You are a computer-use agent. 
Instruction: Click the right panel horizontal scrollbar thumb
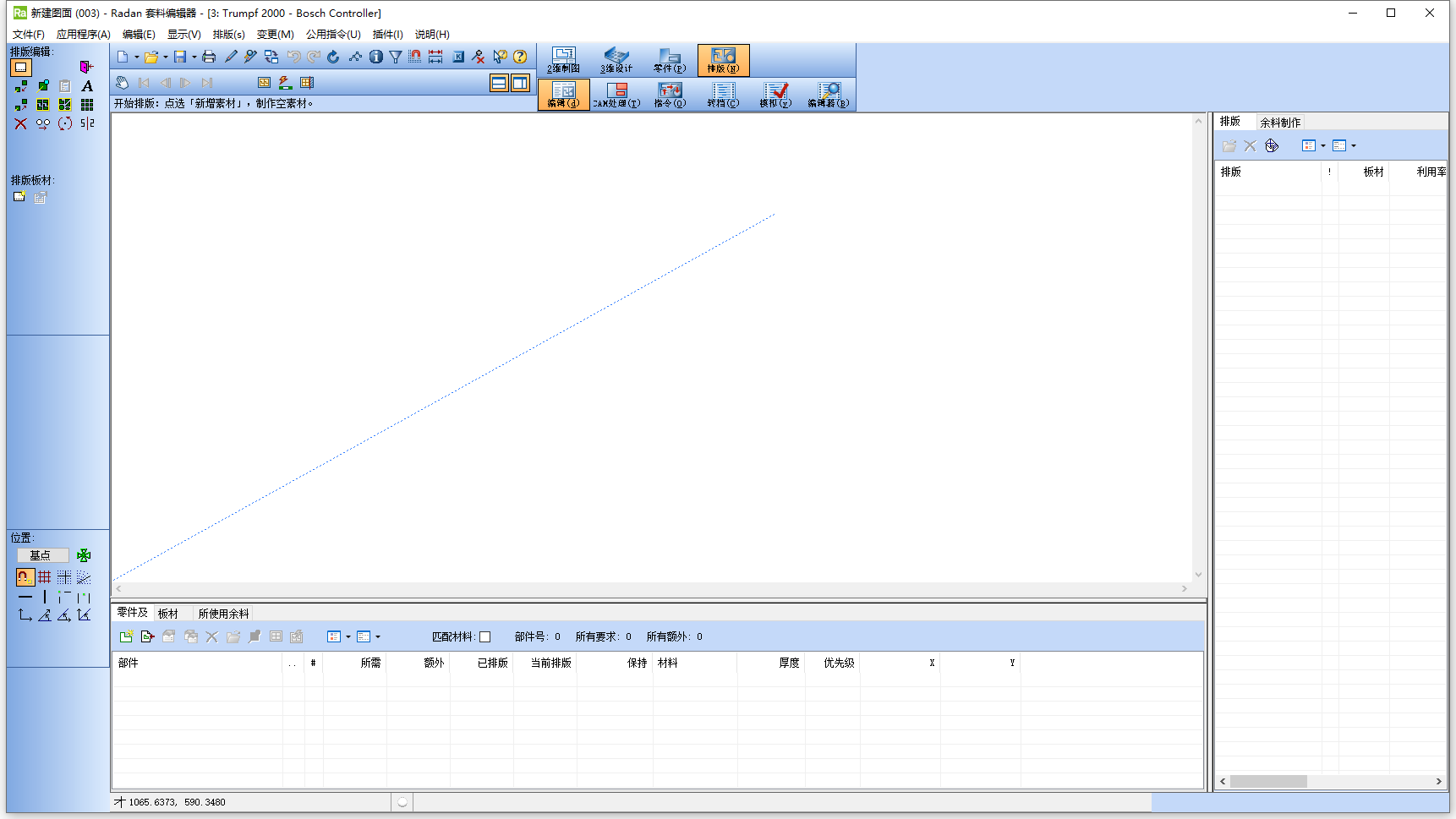coord(1268,782)
